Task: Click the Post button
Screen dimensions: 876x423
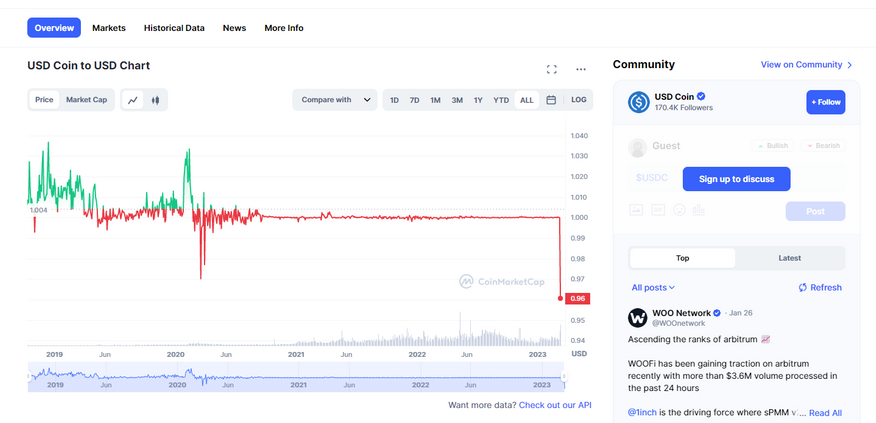Action: pyautogui.click(x=815, y=211)
